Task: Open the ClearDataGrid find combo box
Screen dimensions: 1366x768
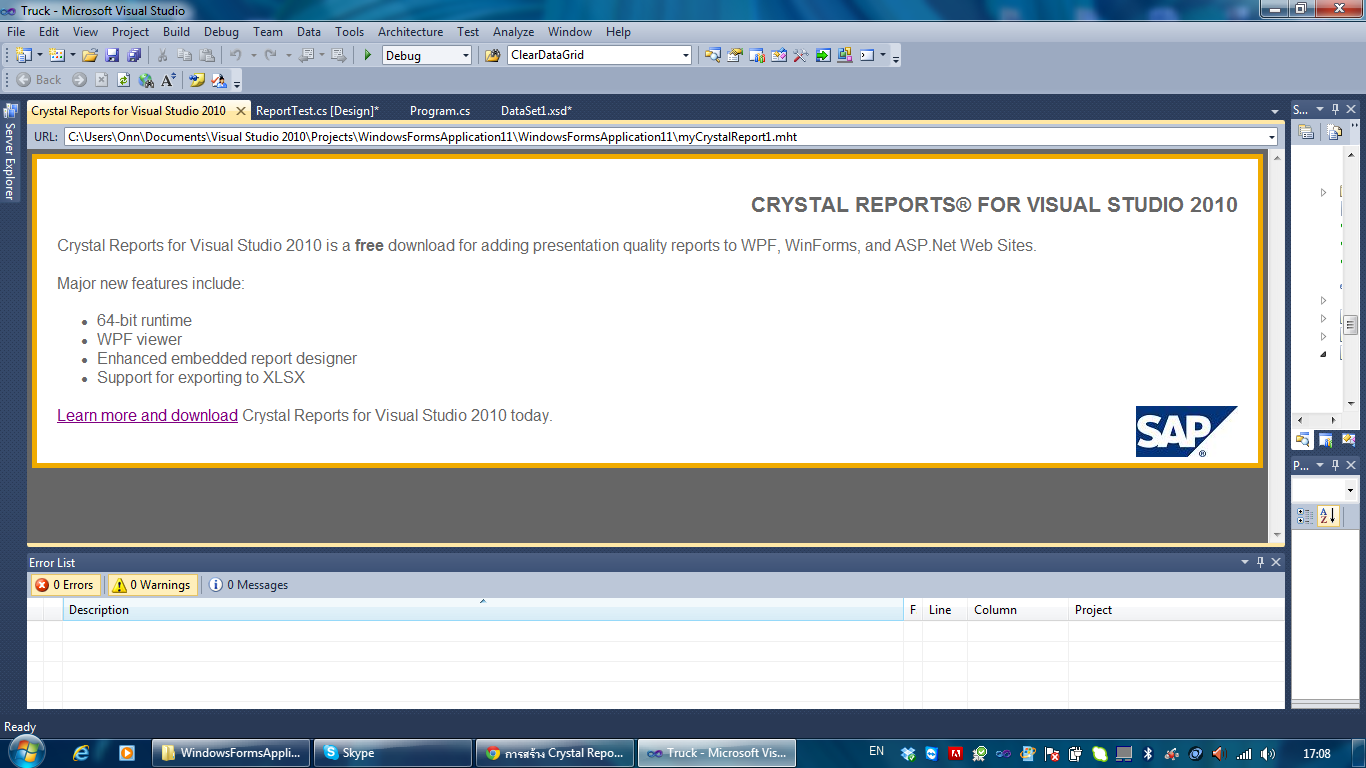Action: click(599, 56)
